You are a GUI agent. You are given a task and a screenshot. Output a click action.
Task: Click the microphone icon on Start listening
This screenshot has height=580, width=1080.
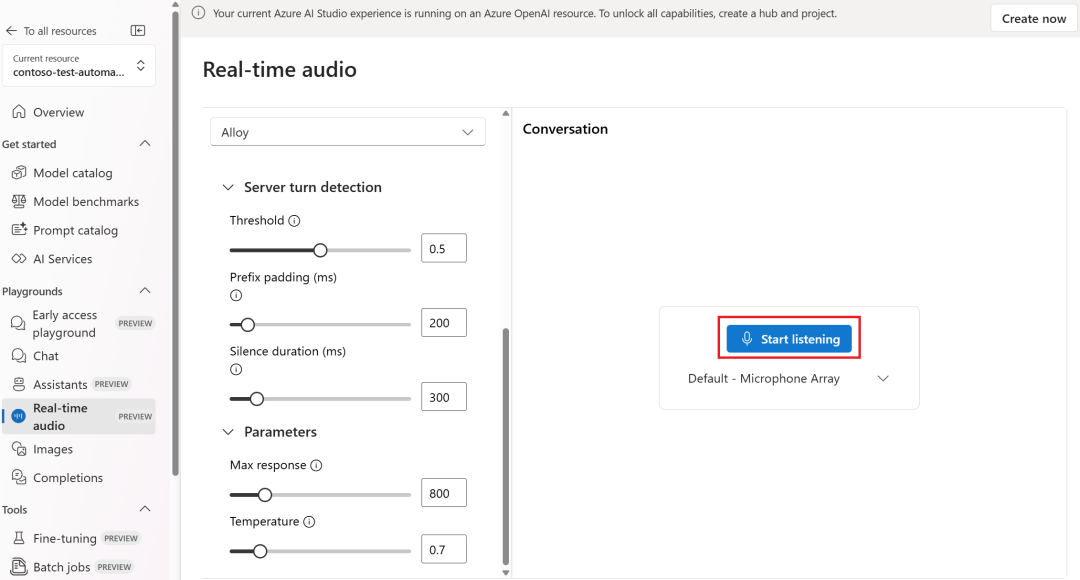[x=747, y=339]
